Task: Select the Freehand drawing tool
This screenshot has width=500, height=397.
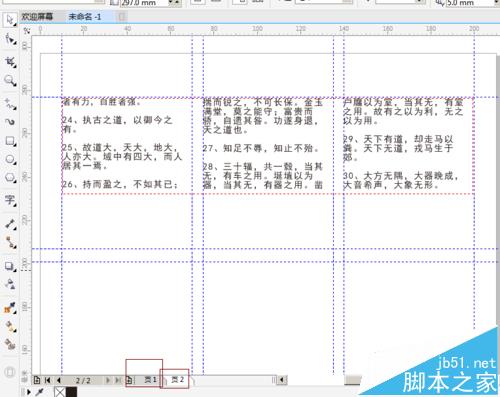Action: pos(10,104)
